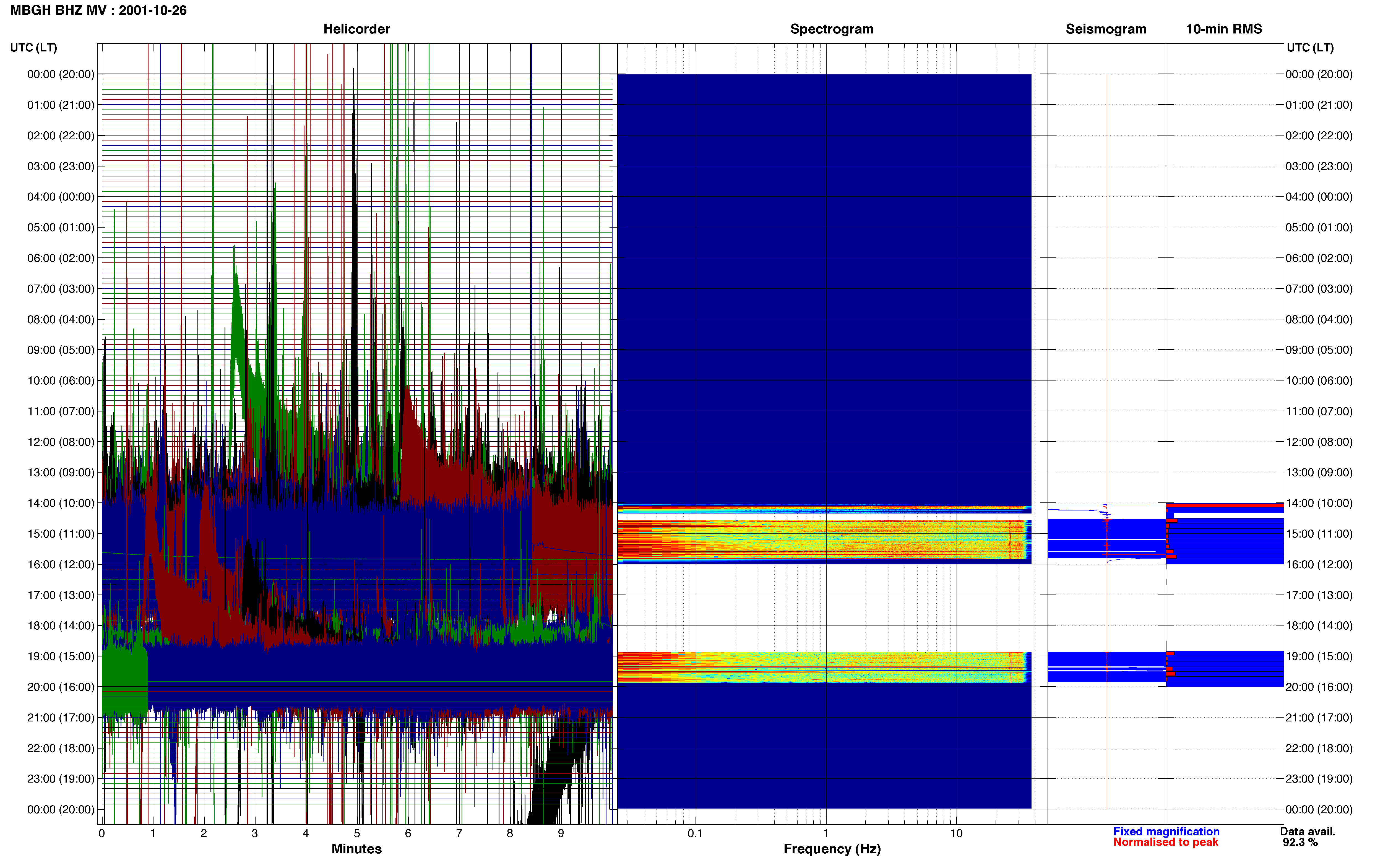
Task: Click helicorder minute tick '9'
Action: pos(561,833)
